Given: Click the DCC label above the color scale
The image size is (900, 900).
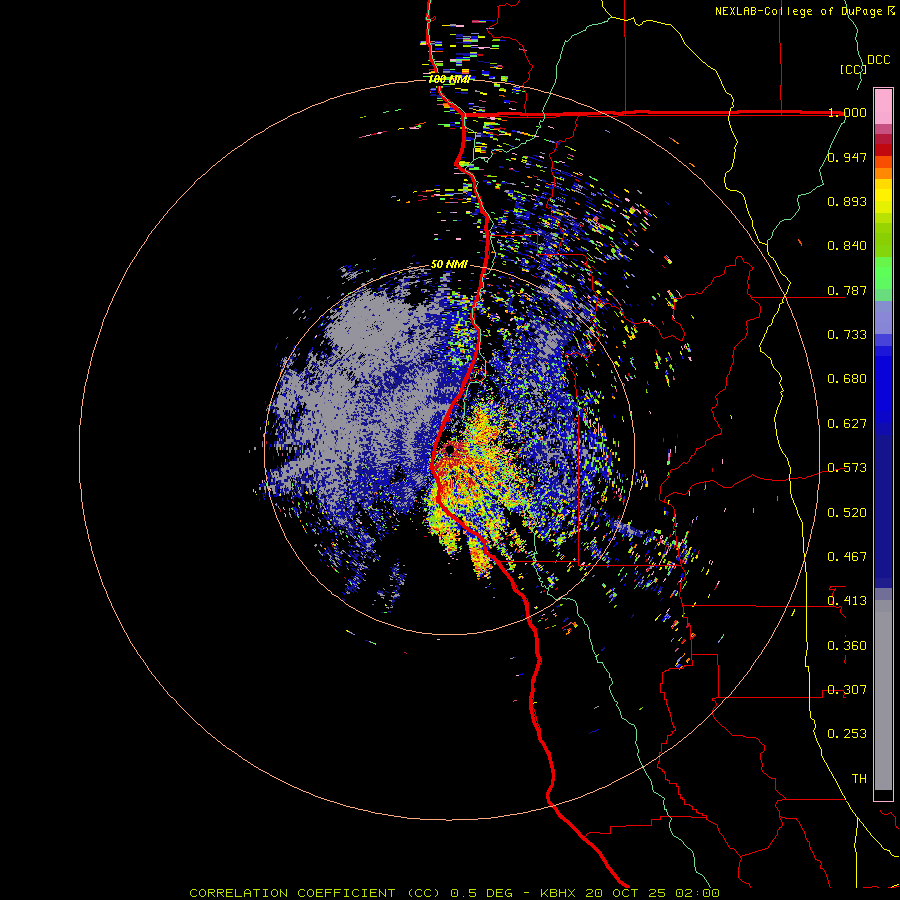Looking at the screenshot, I should (x=879, y=60).
